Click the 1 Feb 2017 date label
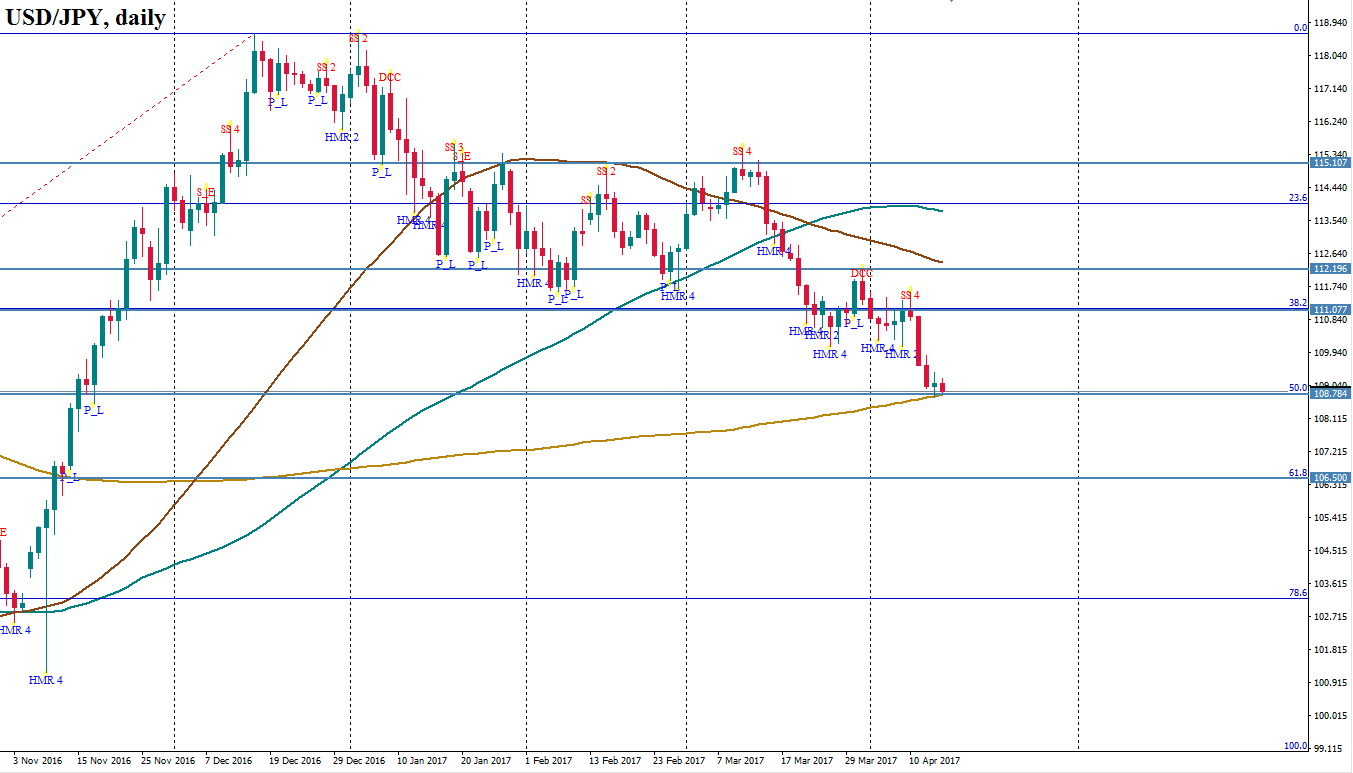This screenshot has height=773, width=1353. 548,761
